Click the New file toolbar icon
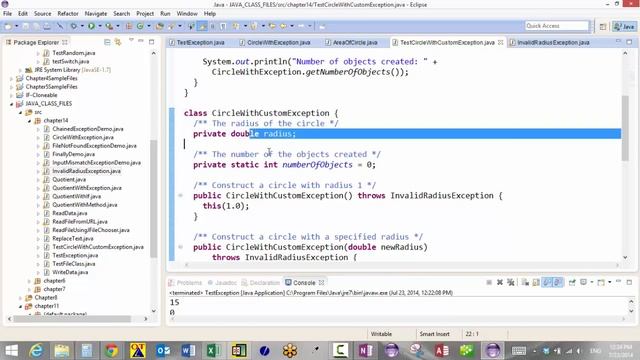Screen dimensions: 640x360 click(x=8, y=26)
